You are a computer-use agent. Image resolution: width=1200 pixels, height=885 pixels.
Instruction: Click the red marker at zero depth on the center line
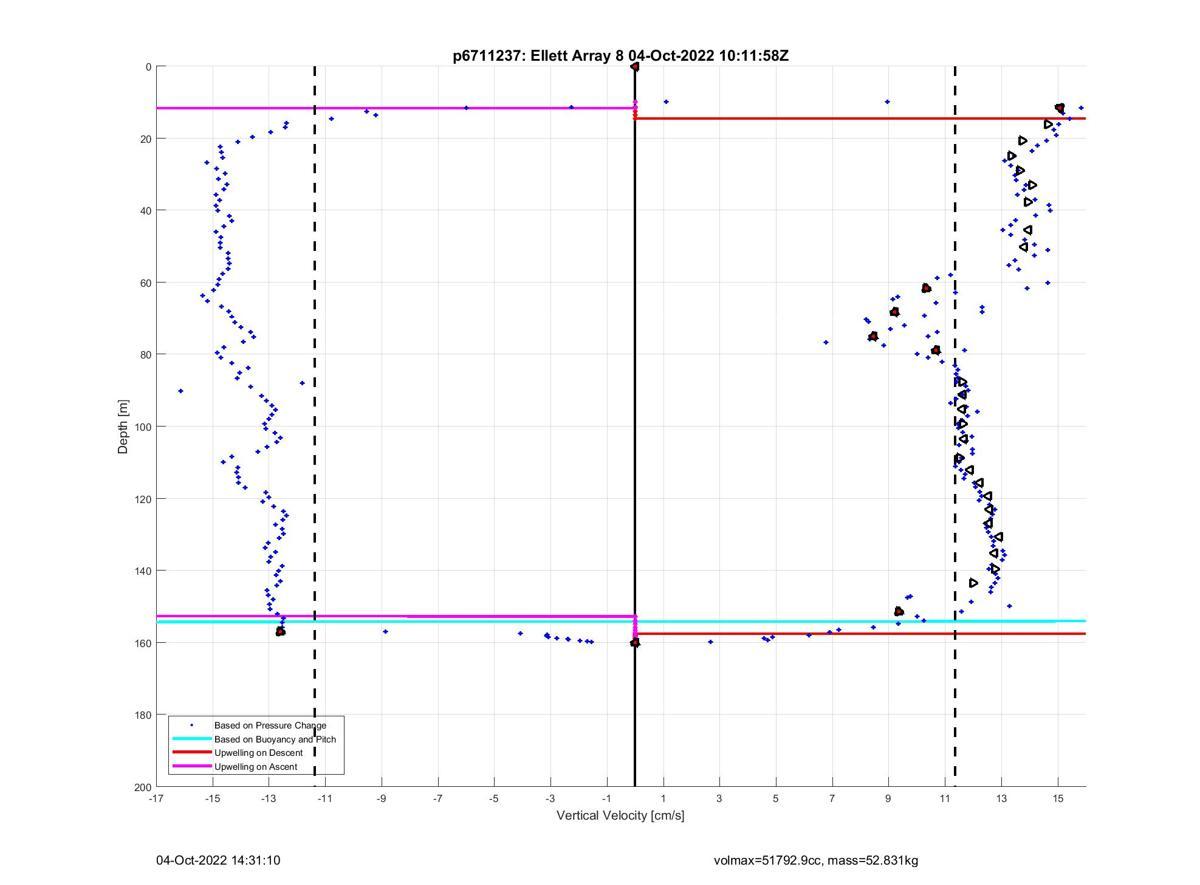tap(635, 67)
